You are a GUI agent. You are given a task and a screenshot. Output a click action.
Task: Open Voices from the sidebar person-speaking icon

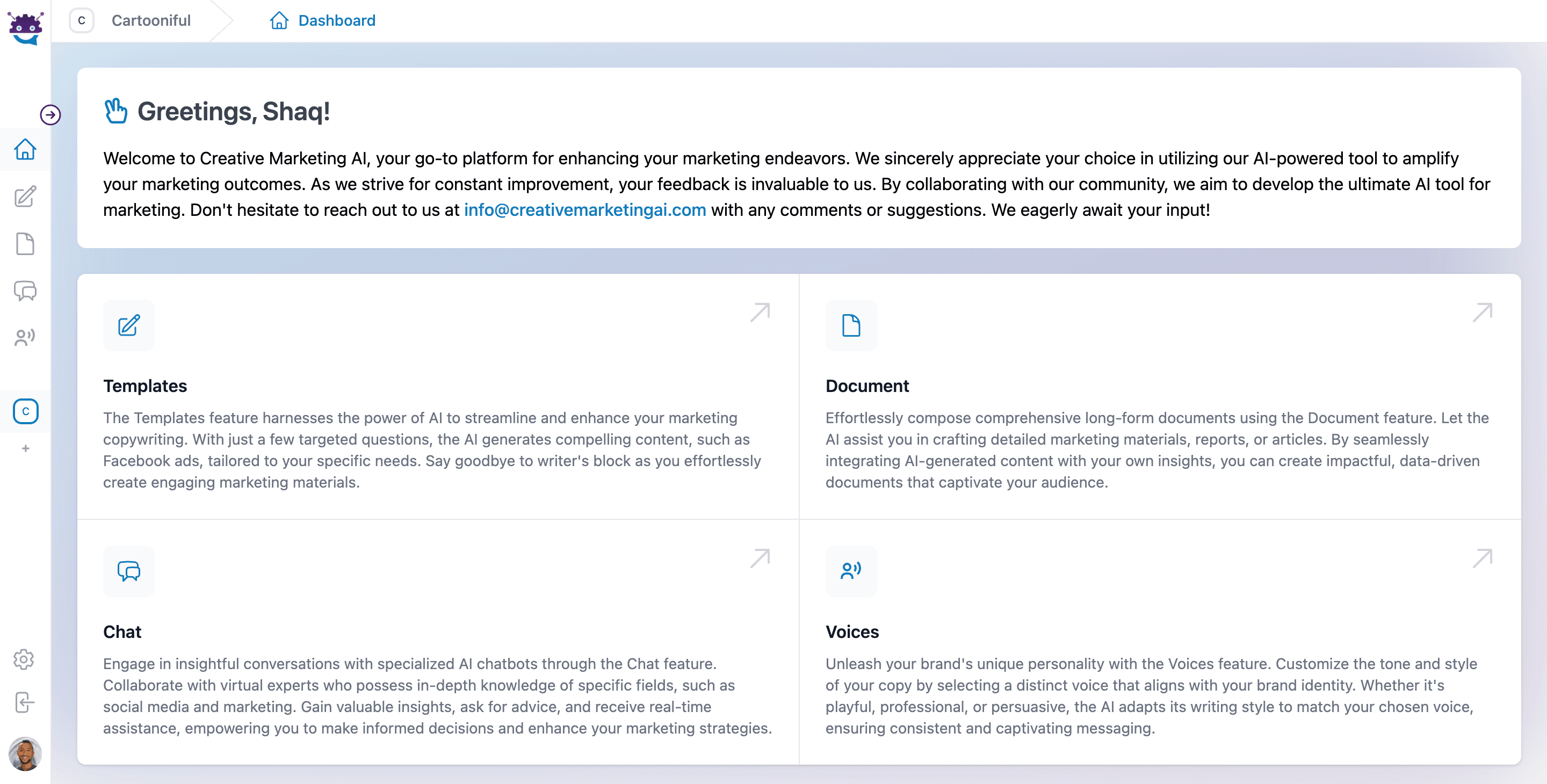(25, 337)
